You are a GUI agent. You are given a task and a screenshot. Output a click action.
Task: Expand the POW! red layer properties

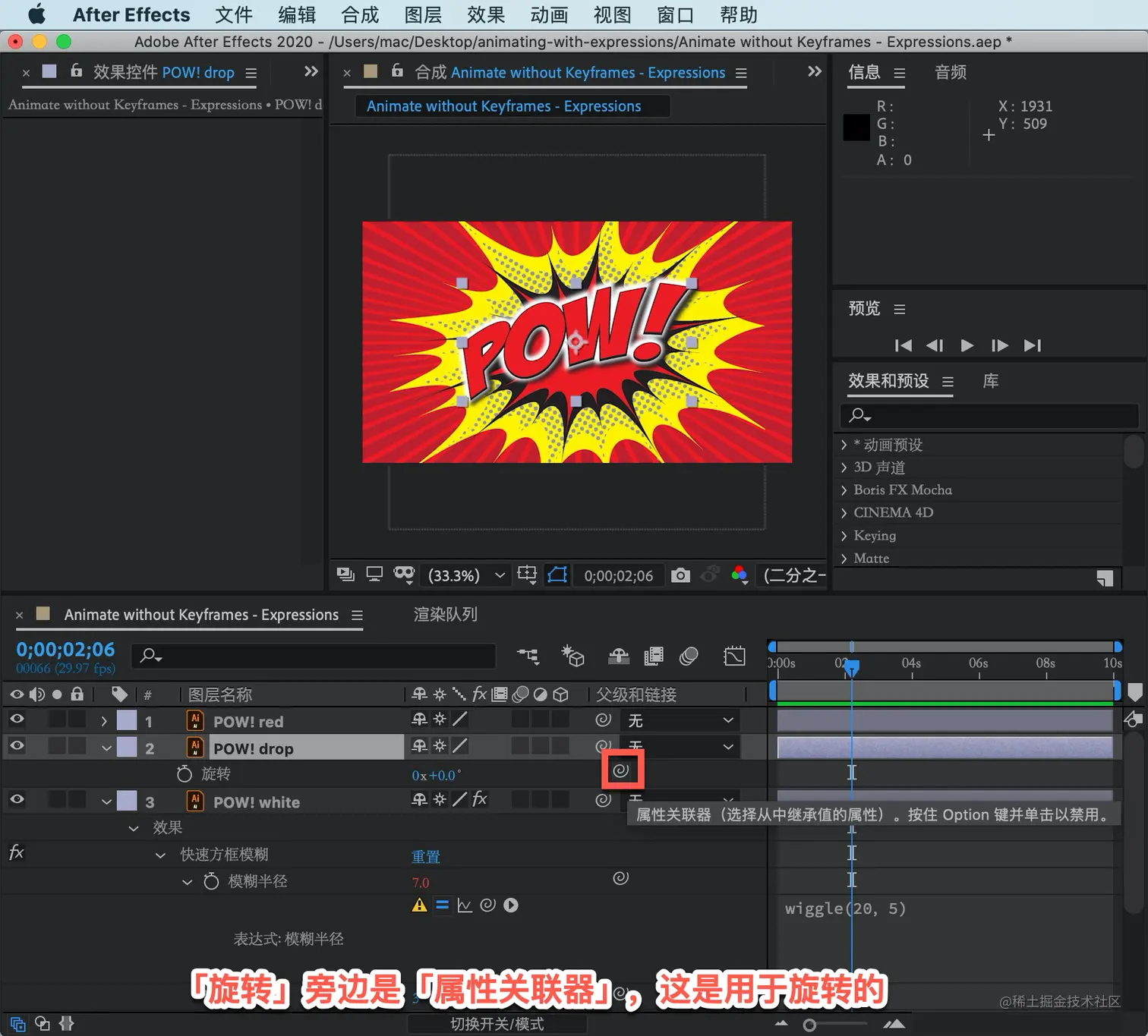[x=104, y=721]
